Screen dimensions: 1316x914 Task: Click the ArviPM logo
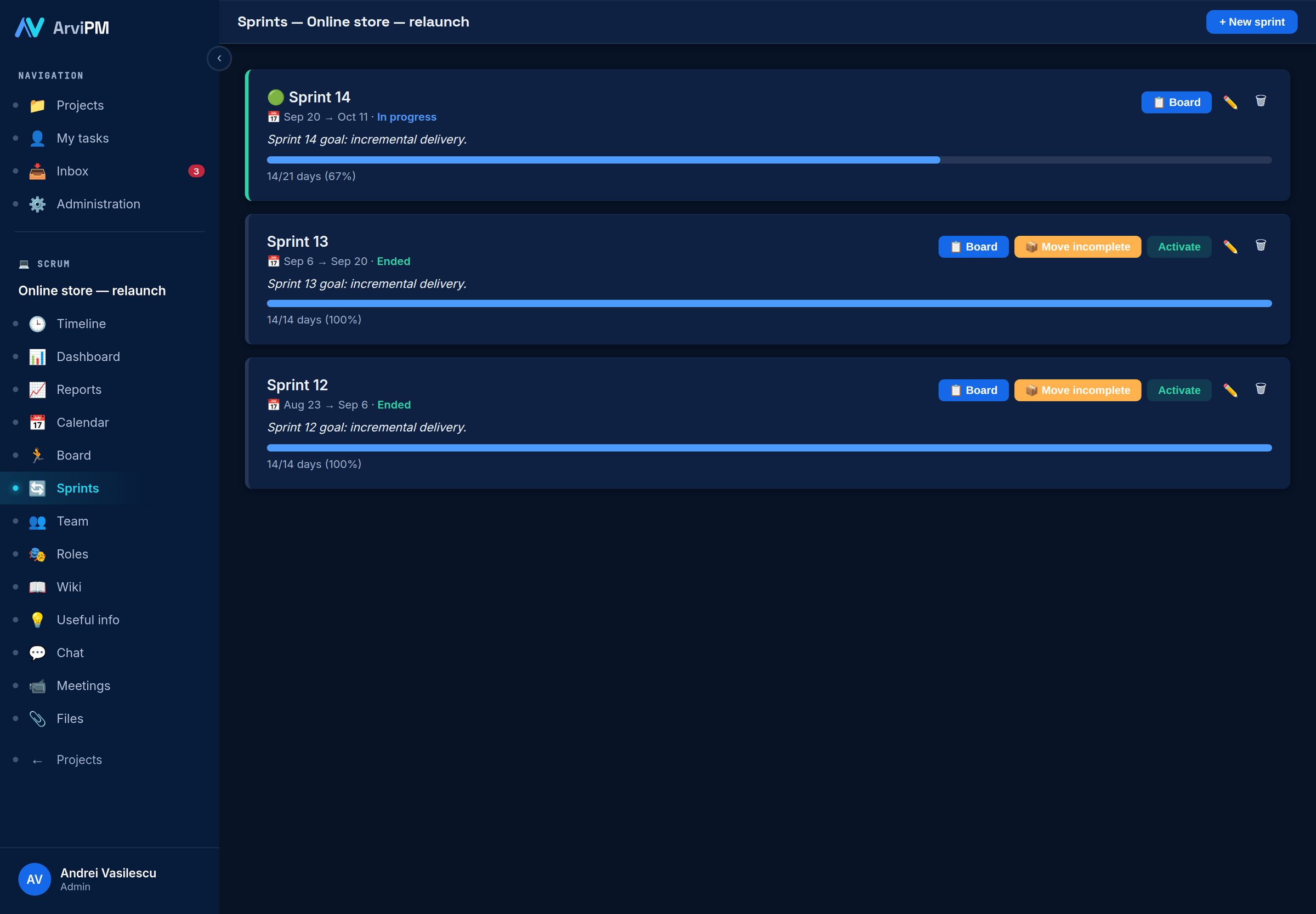point(62,27)
